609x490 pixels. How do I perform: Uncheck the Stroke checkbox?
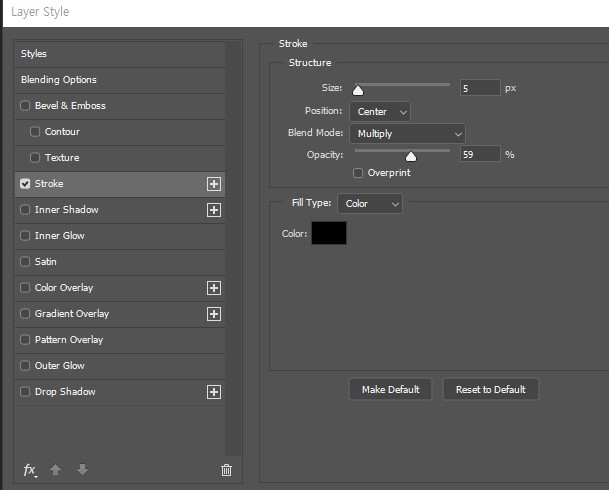click(x=25, y=184)
